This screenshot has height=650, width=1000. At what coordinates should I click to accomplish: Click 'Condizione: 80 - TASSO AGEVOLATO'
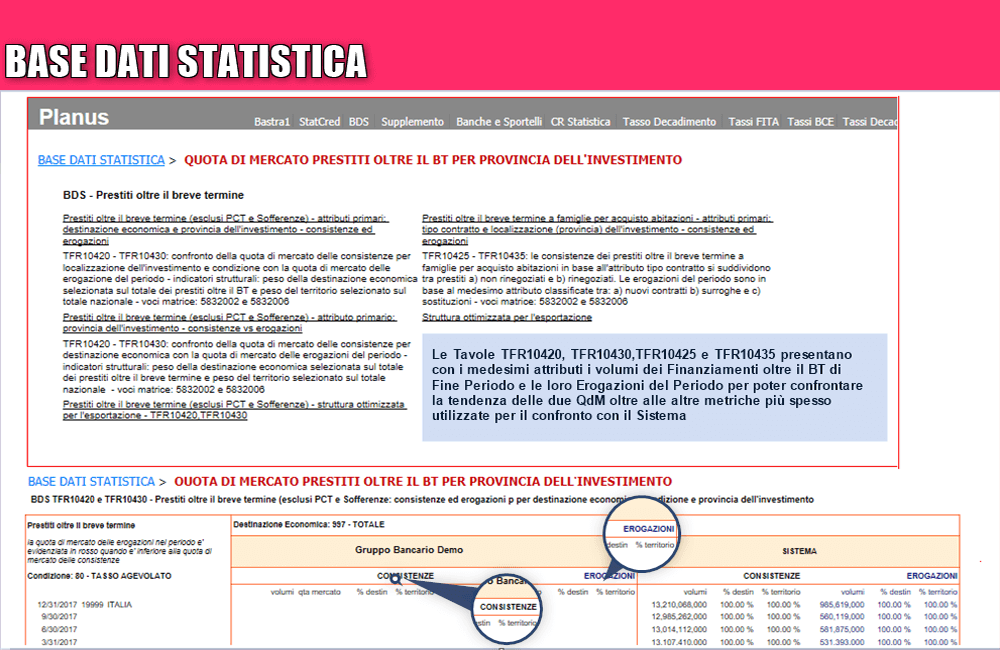[x=99, y=576]
